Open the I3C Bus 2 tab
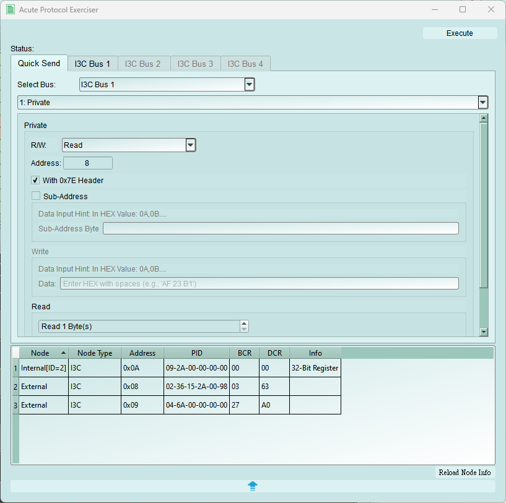 [x=143, y=64]
